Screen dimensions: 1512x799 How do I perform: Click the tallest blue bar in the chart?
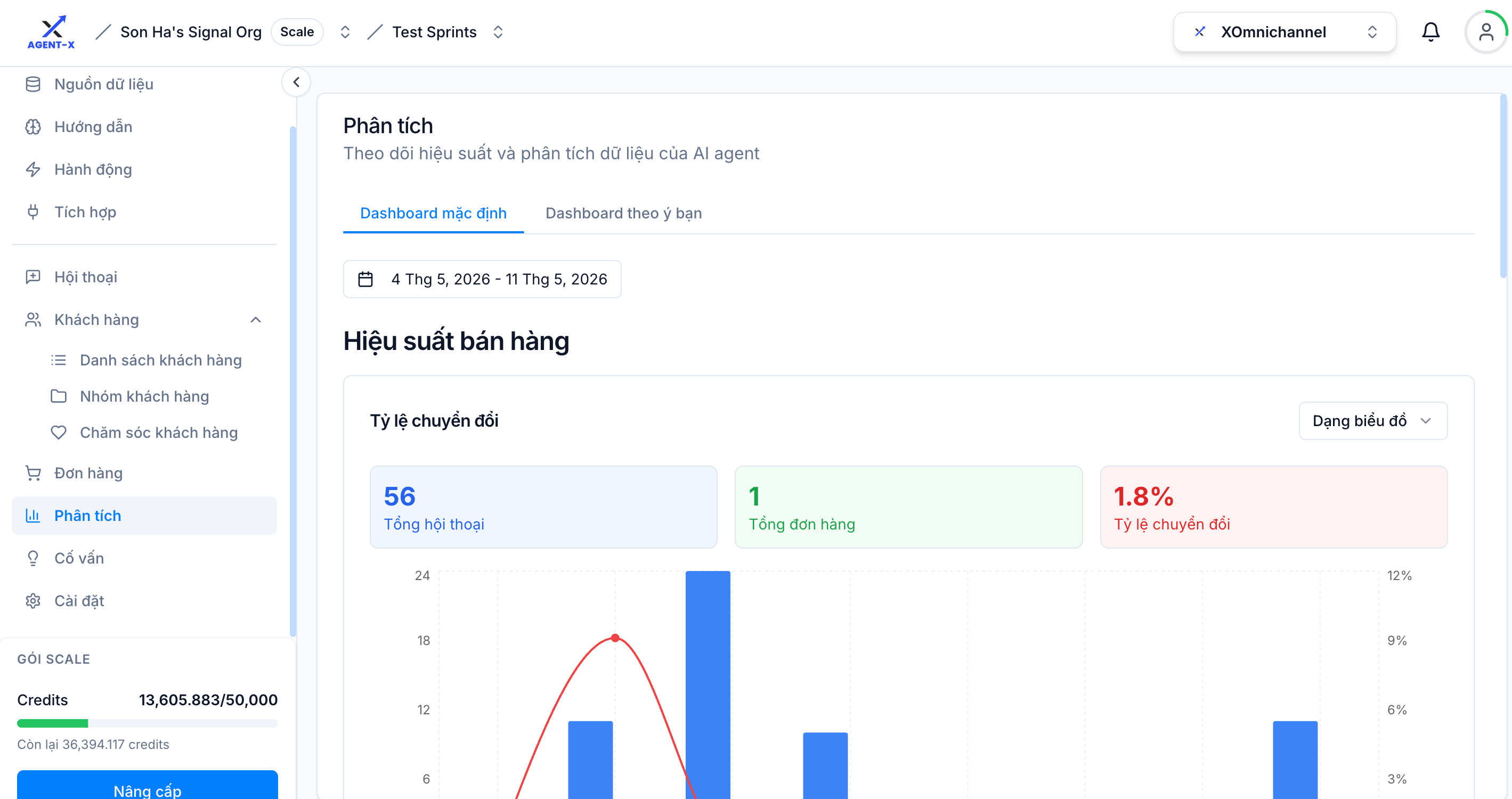(x=708, y=684)
